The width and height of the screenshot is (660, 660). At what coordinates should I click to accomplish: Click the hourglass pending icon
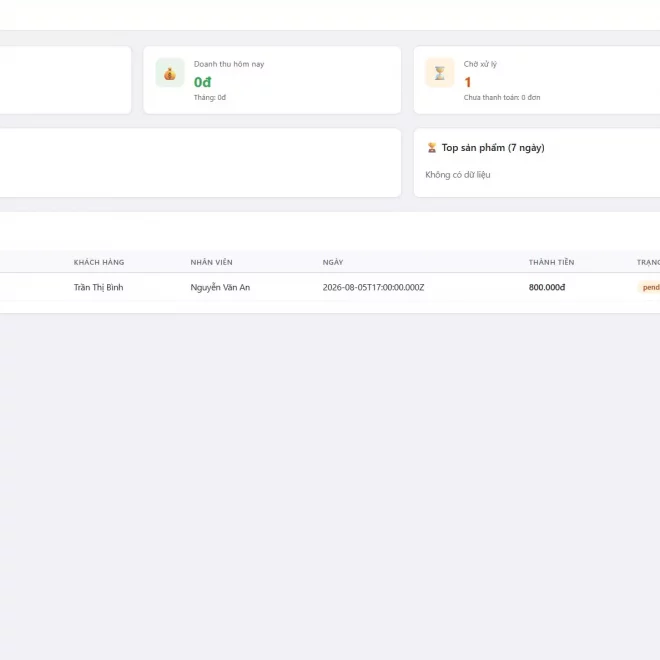pos(440,73)
